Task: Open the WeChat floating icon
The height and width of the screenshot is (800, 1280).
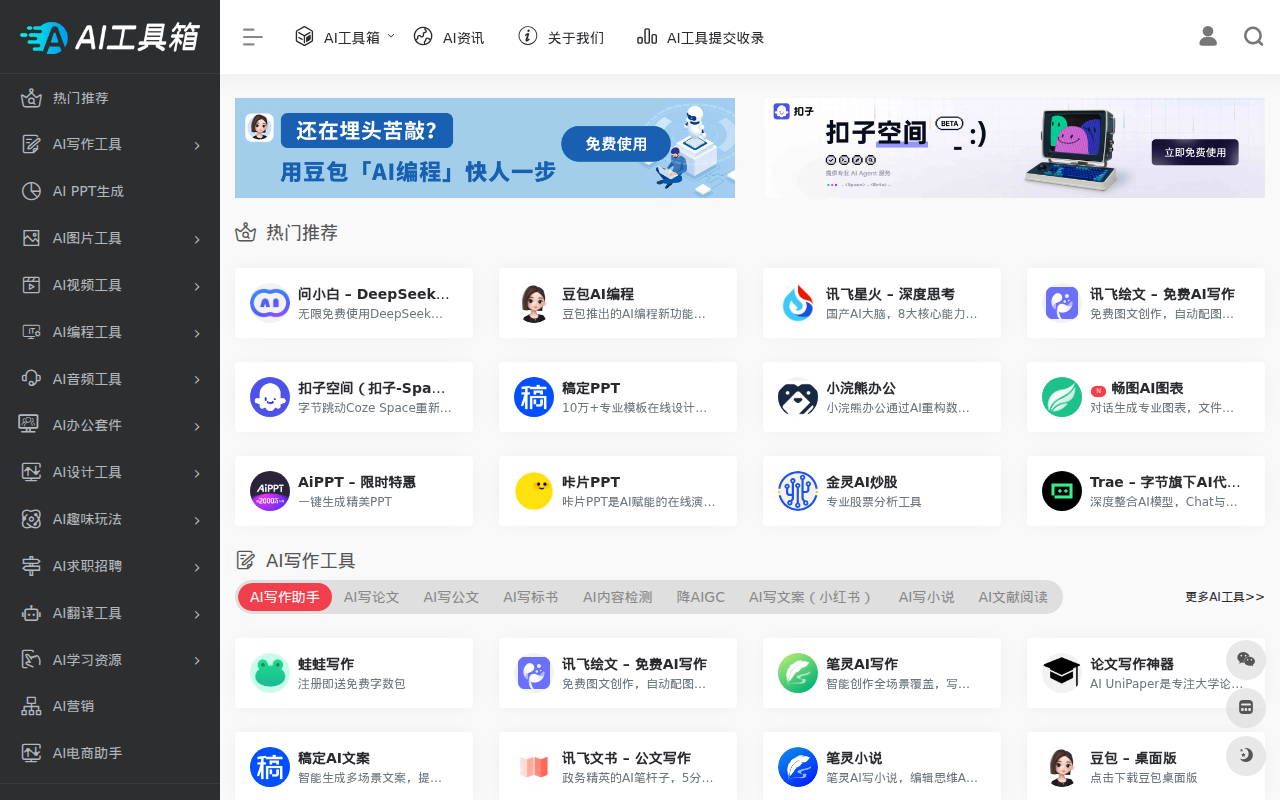Action: click(1246, 659)
